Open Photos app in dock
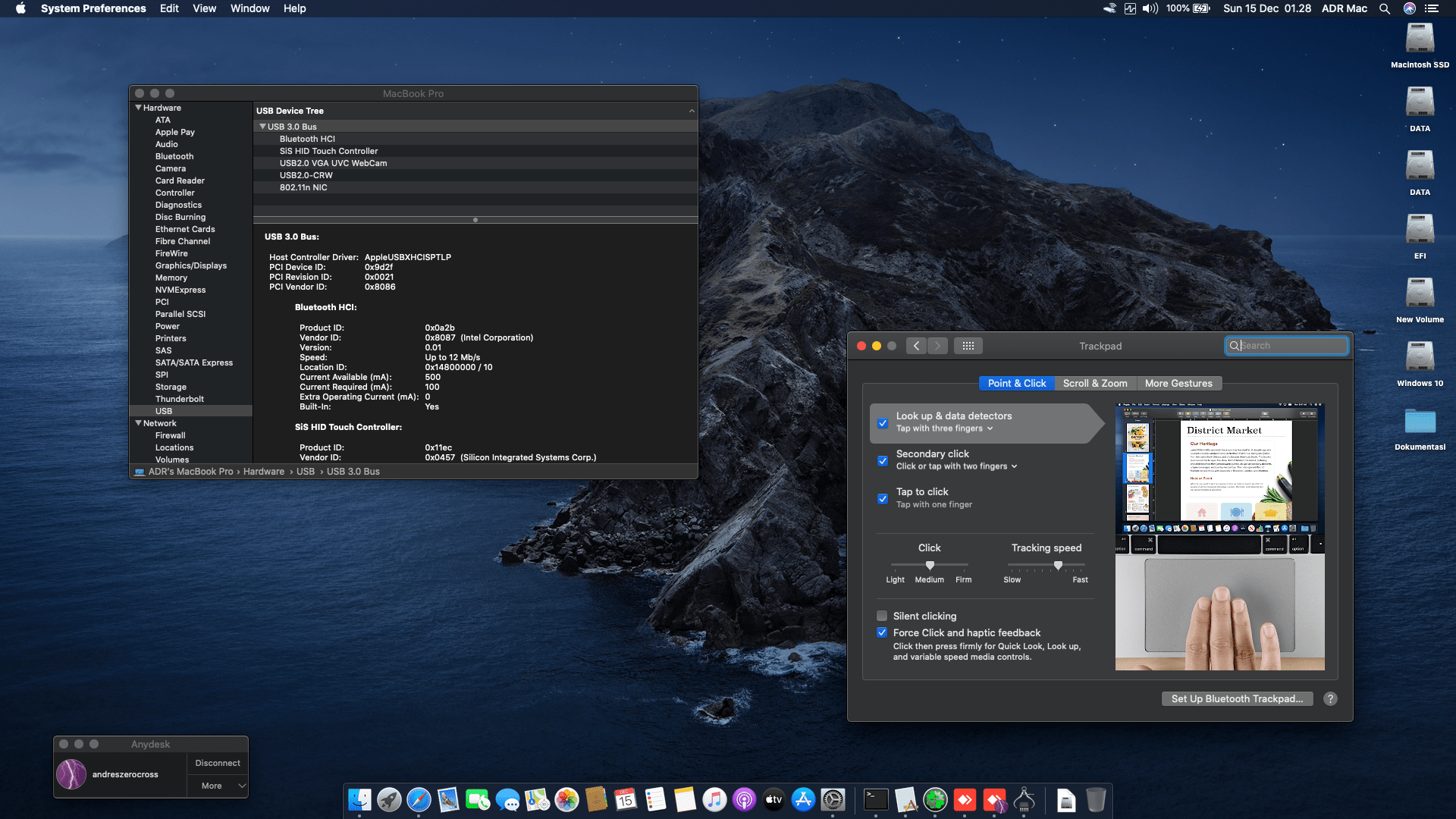Screen dimensions: 1456x819 tap(566, 799)
